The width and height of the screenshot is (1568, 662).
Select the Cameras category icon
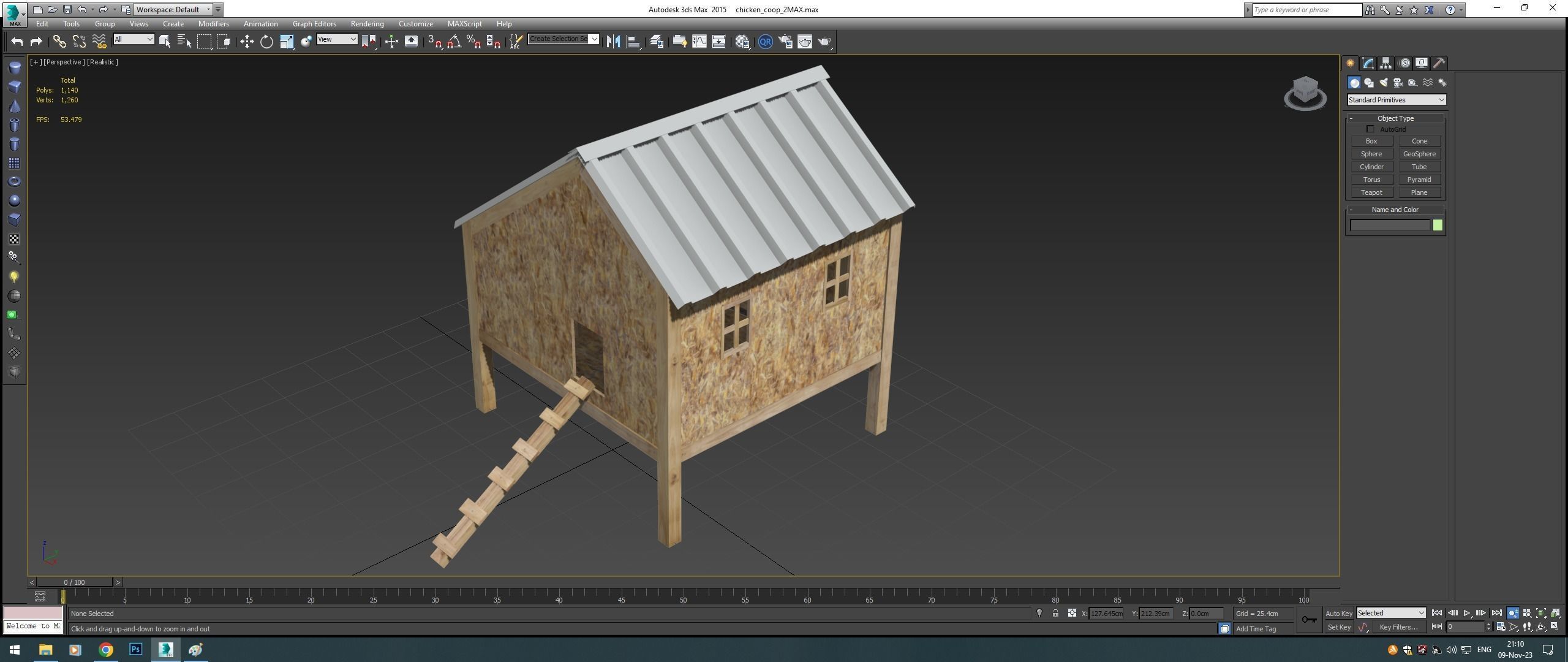click(x=1398, y=83)
